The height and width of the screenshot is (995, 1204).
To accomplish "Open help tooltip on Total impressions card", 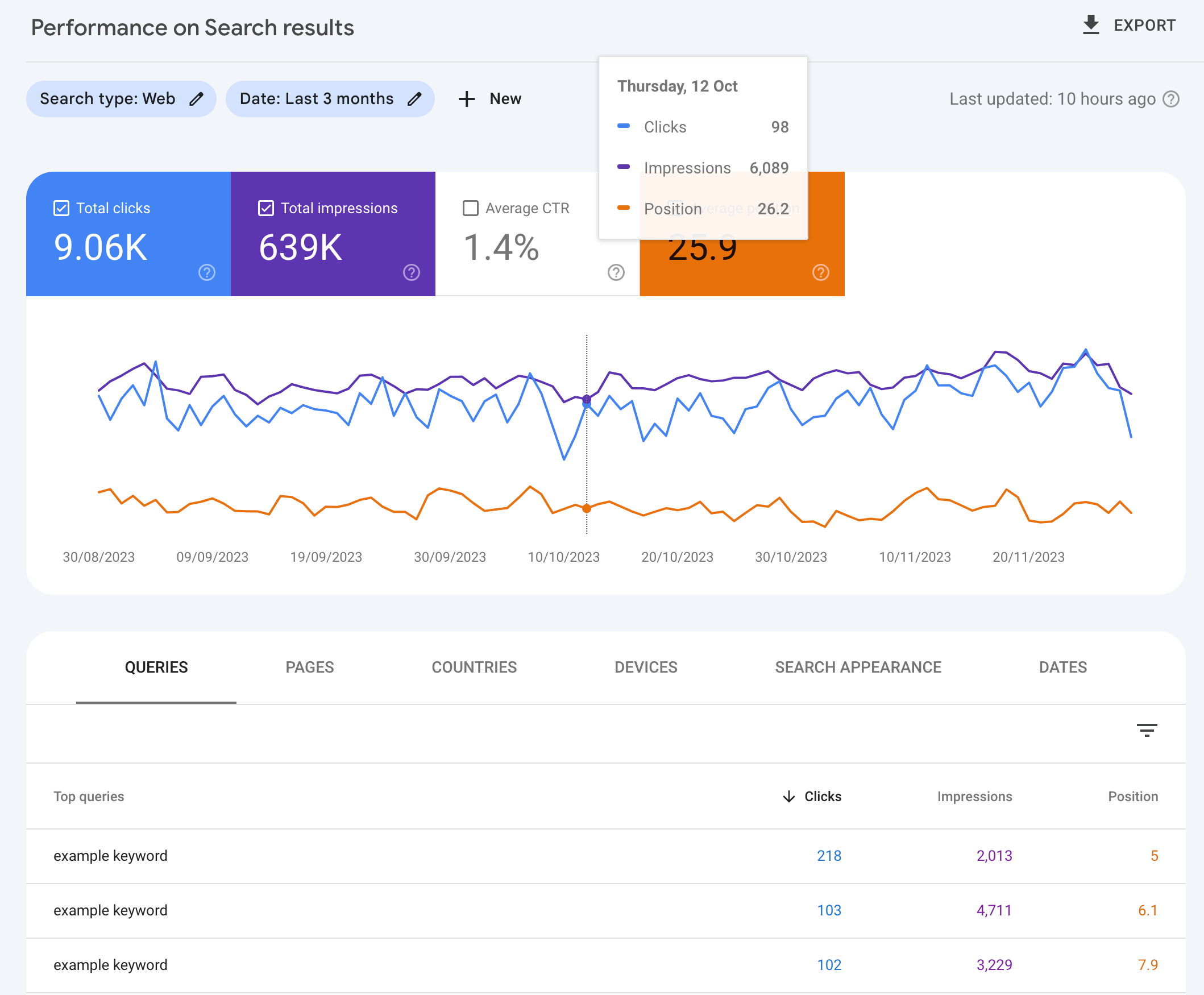I will (x=411, y=273).
